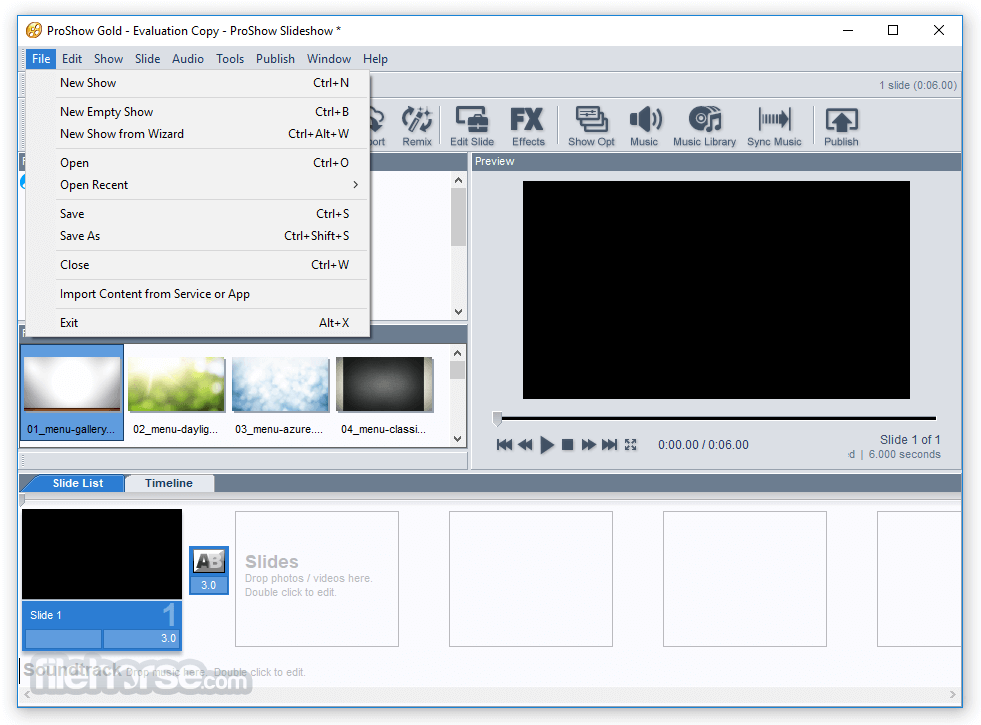The width and height of the screenshot is (981, 725).
Task: Open the Slide menu
Action: point(148,59)
